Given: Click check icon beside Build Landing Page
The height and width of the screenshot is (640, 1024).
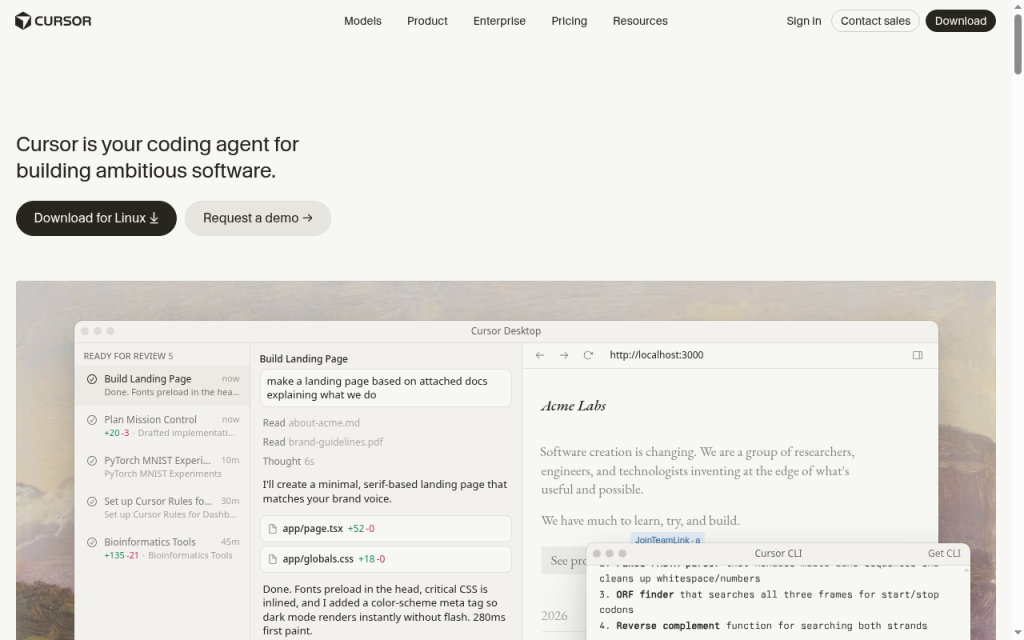Looking at the screenshot, I should [x=92, y=379].
